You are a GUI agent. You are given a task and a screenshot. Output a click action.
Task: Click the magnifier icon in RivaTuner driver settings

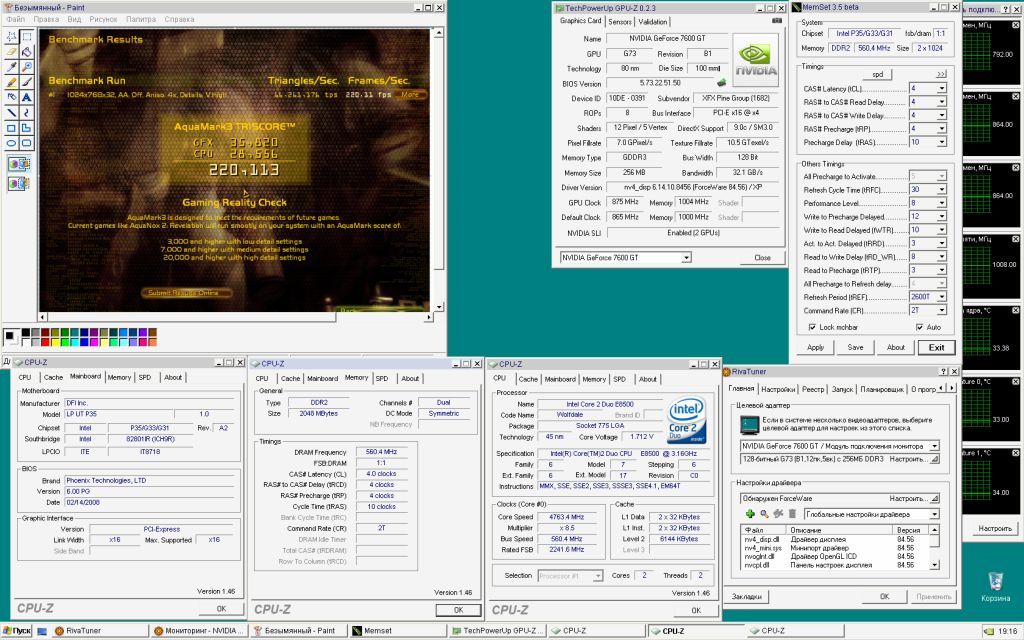(x=764, y=514)
